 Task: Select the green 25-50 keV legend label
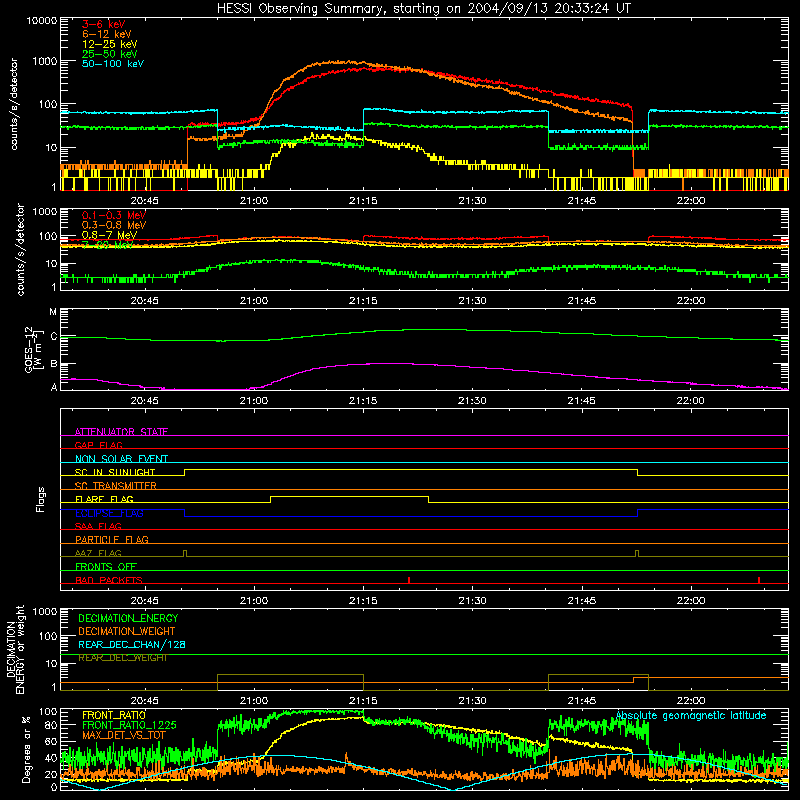(x=110, y=54)
